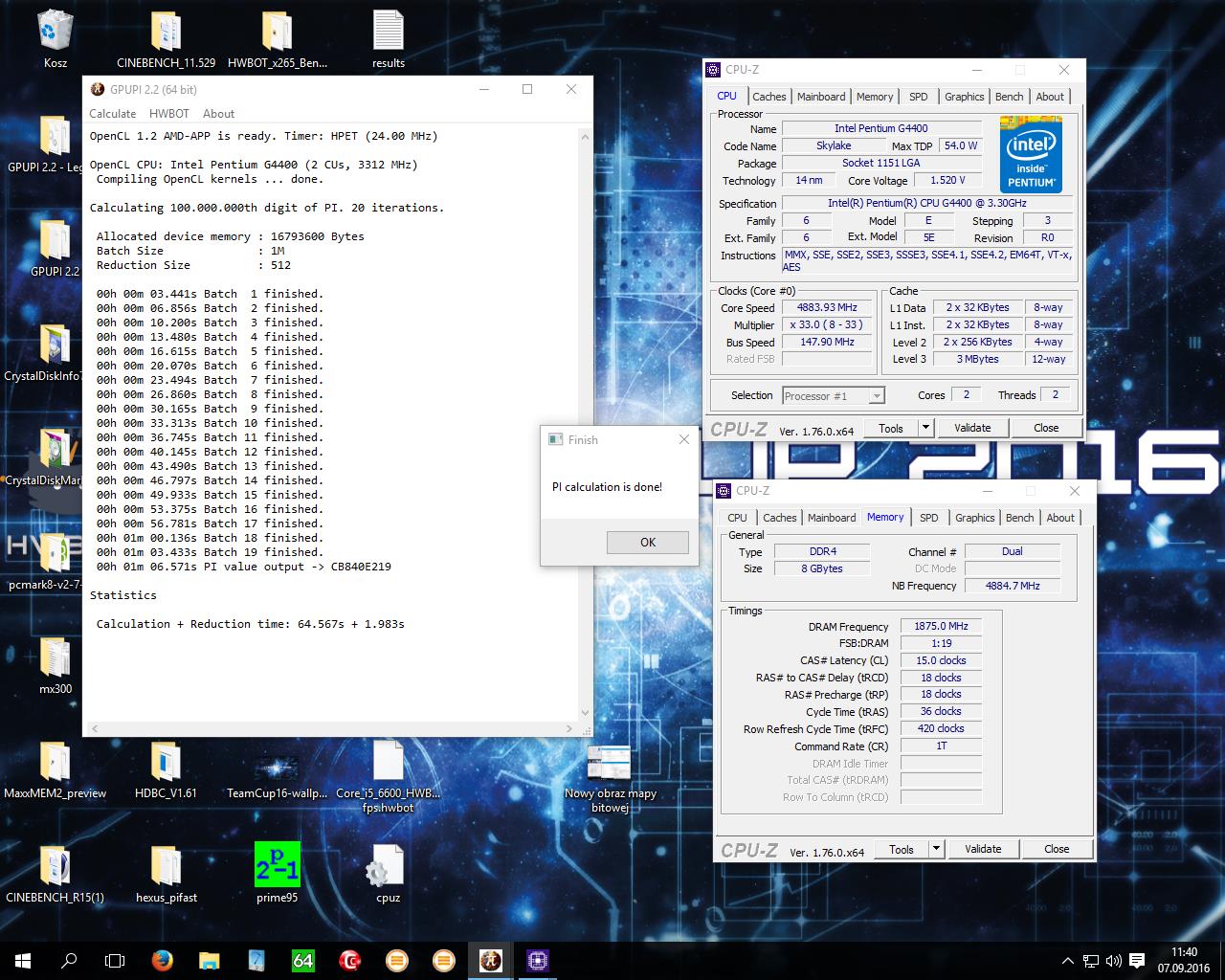The height and width of the screenshot is (980, 1225).
Task: Click GPUPI vertical scrollbar up arrow
Action: pyautogui.click(x=585, y=138)
